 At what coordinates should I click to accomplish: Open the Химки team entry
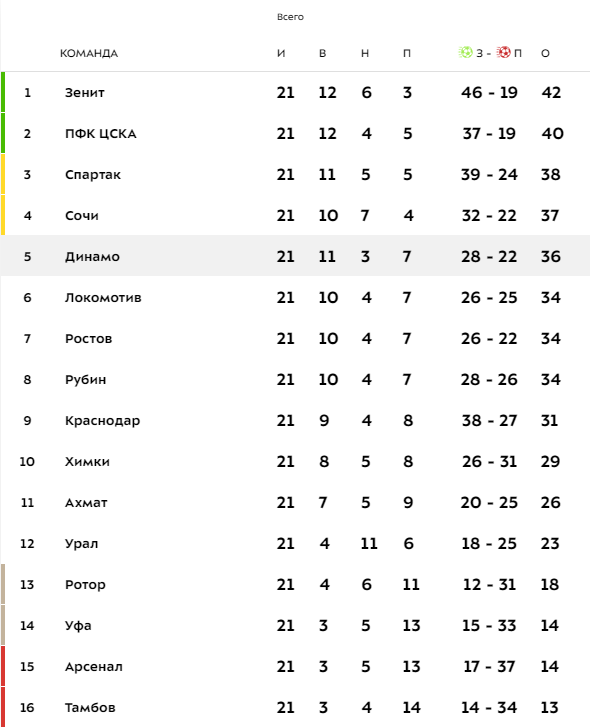[x=87, y=462]
